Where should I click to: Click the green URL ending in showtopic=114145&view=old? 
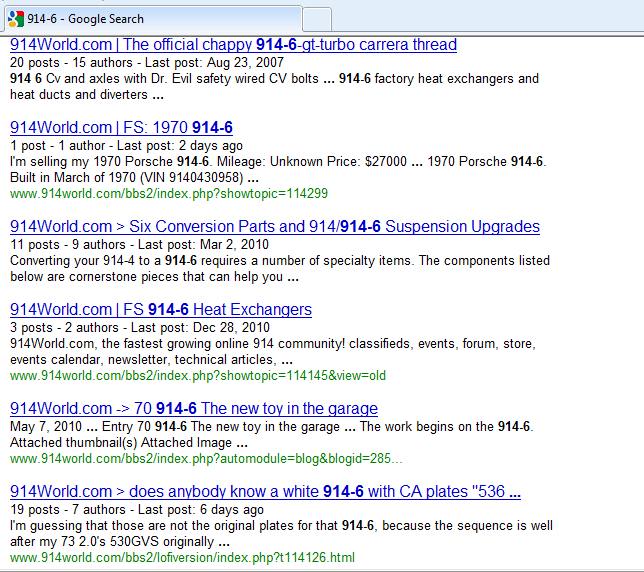pos(197,376)
